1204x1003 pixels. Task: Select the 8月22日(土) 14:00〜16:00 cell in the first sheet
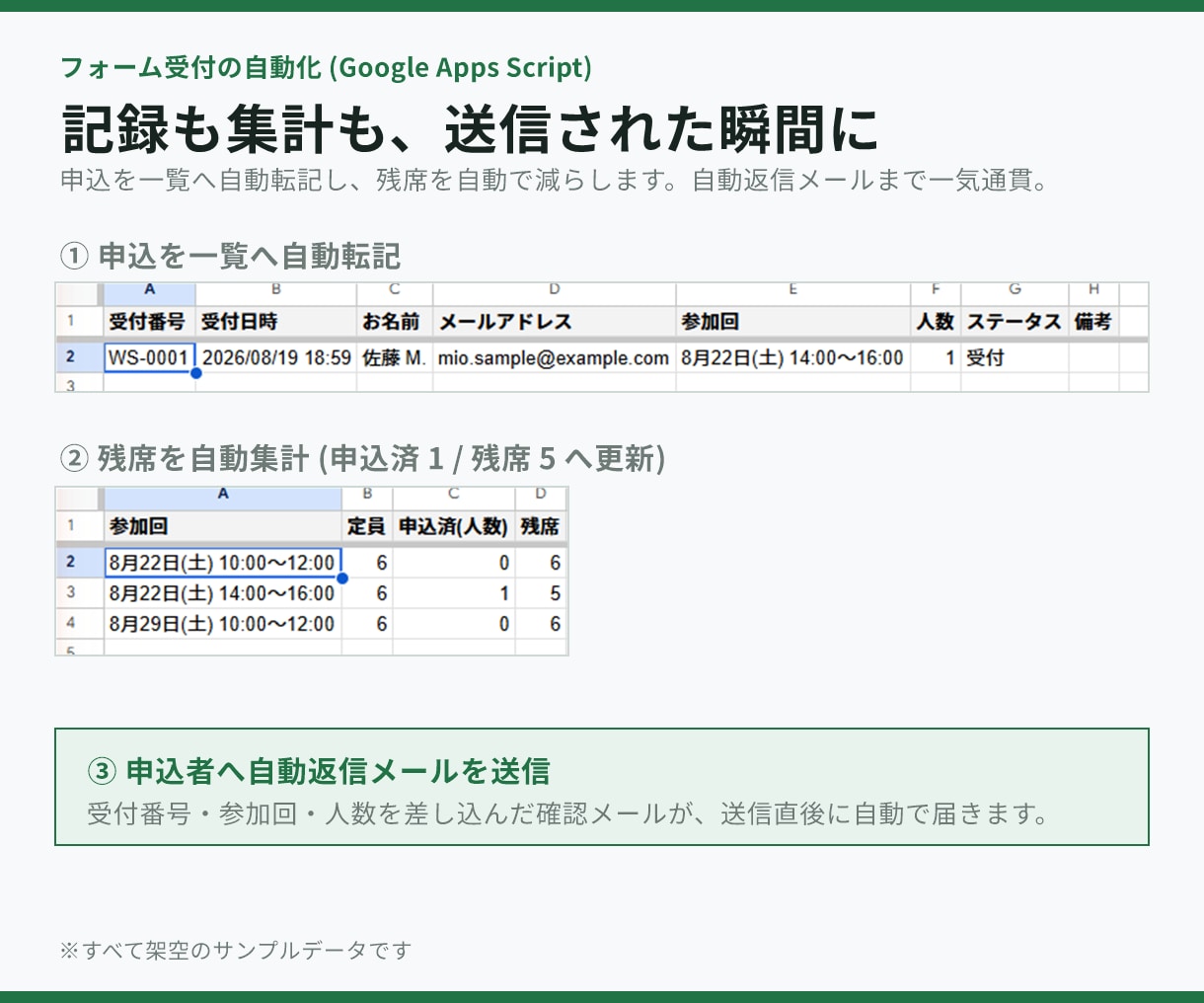point(793,357)
